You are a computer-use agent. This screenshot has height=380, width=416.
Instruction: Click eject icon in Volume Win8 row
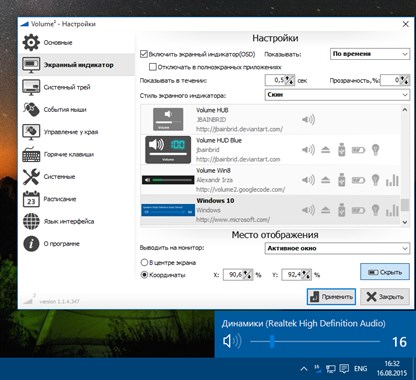tap(325, 180)
